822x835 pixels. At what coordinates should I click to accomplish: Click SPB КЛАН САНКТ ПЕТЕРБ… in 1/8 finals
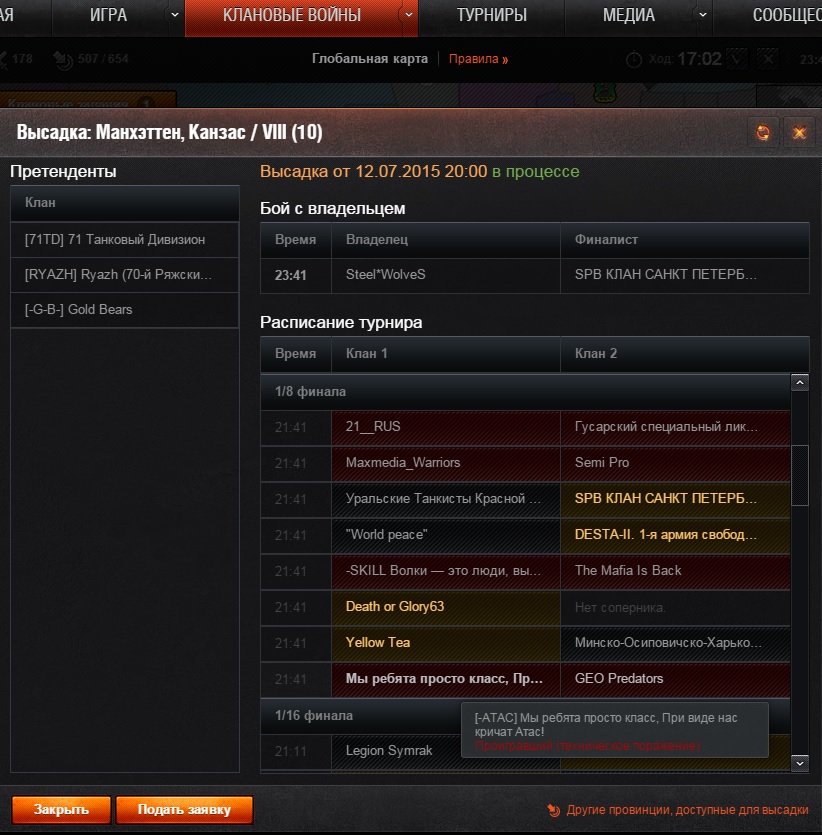[675, 499]
